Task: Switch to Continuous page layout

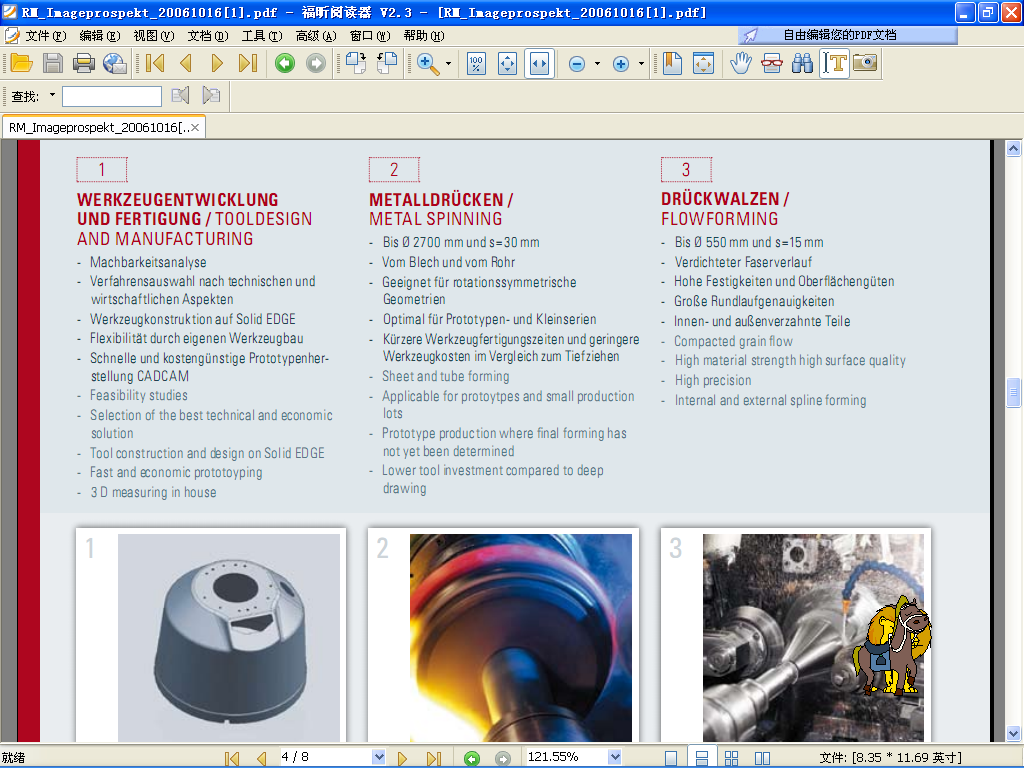Action: [702, 758]
